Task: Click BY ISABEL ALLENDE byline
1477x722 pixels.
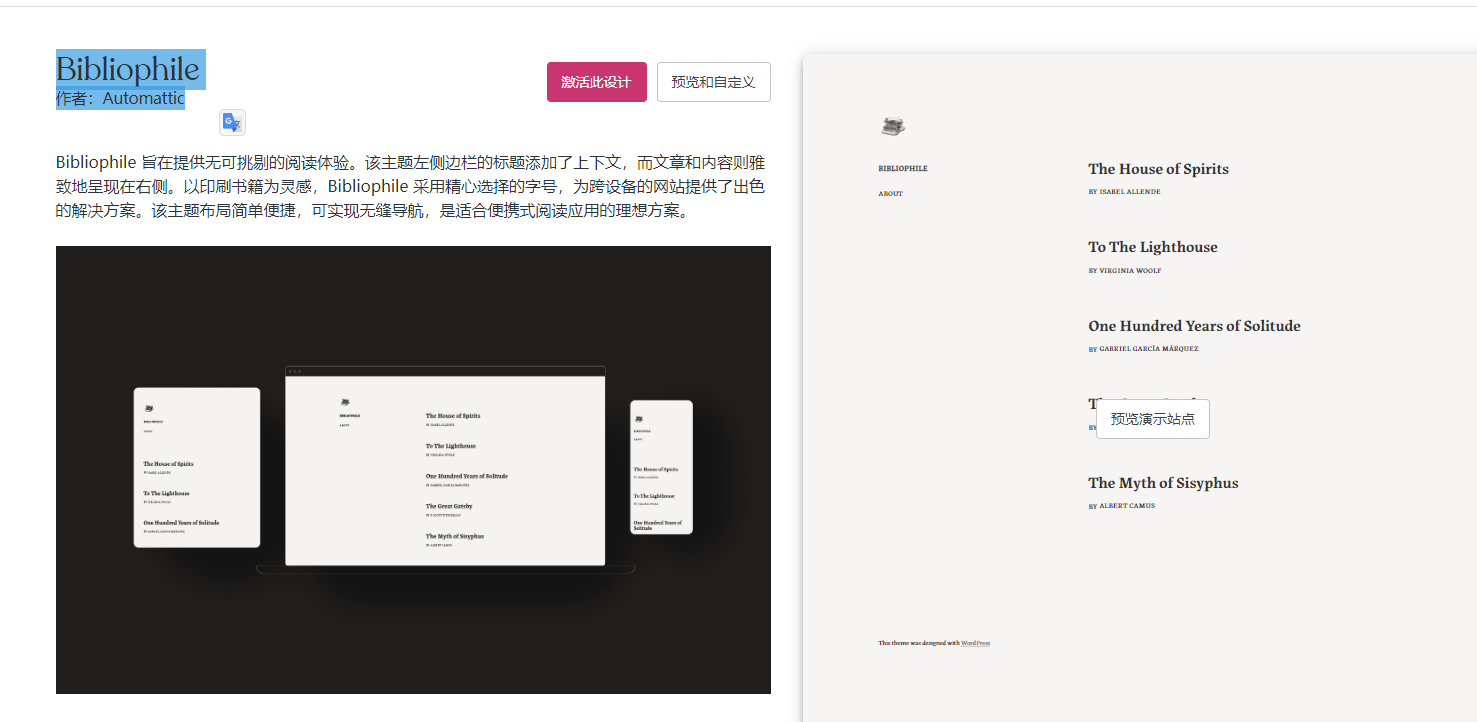Action: (1124, 191)
